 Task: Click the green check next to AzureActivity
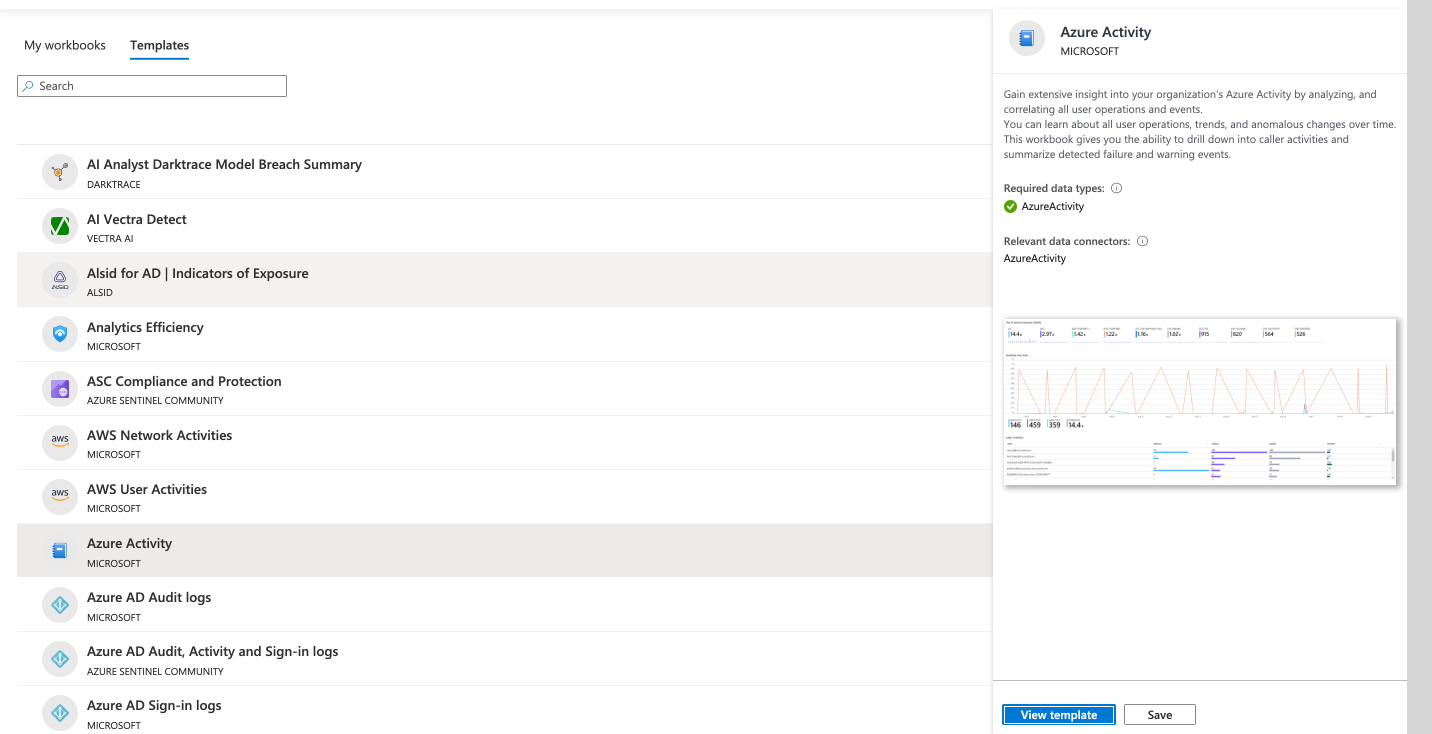(x=1010, y=207)
